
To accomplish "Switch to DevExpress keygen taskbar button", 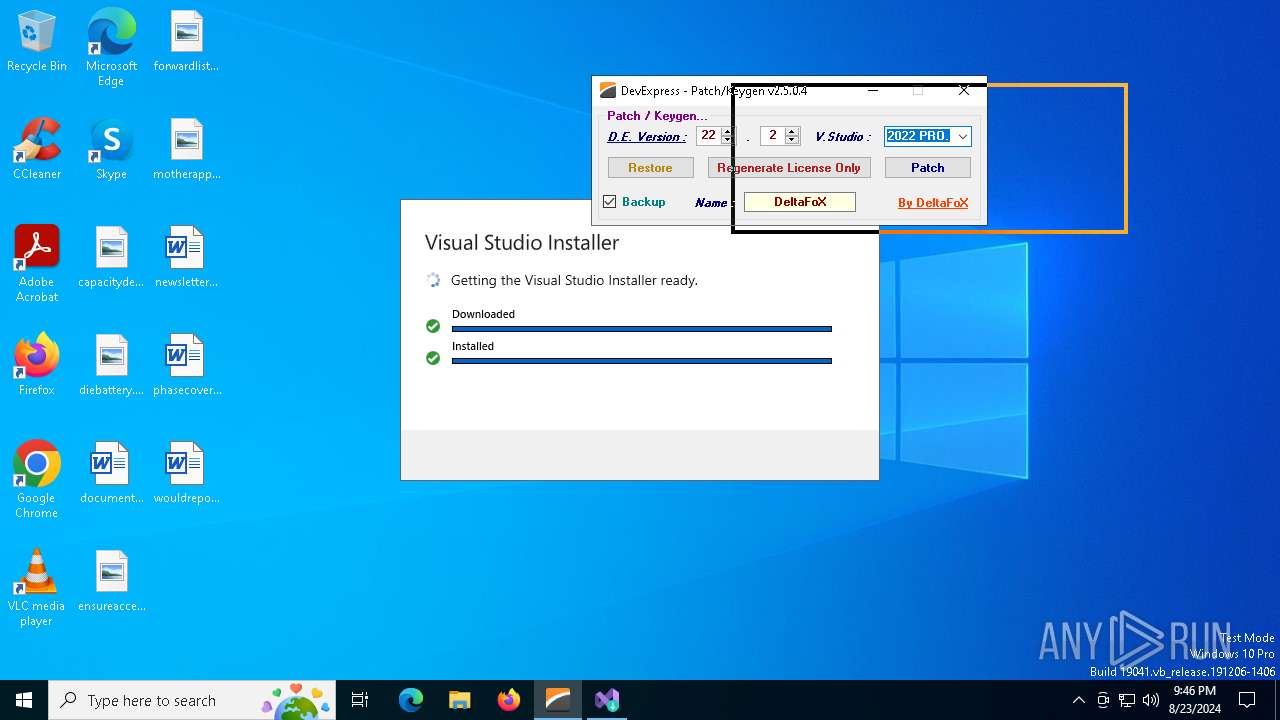I will coord(557,700).
